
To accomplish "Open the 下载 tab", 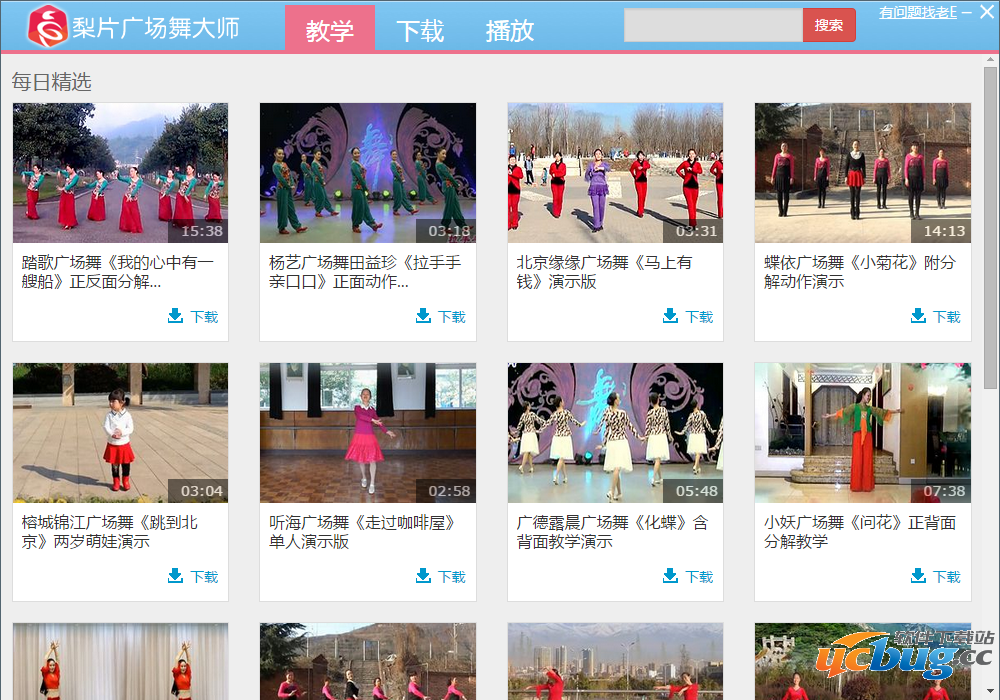I will pyautogui.click(x=420, y=30).
